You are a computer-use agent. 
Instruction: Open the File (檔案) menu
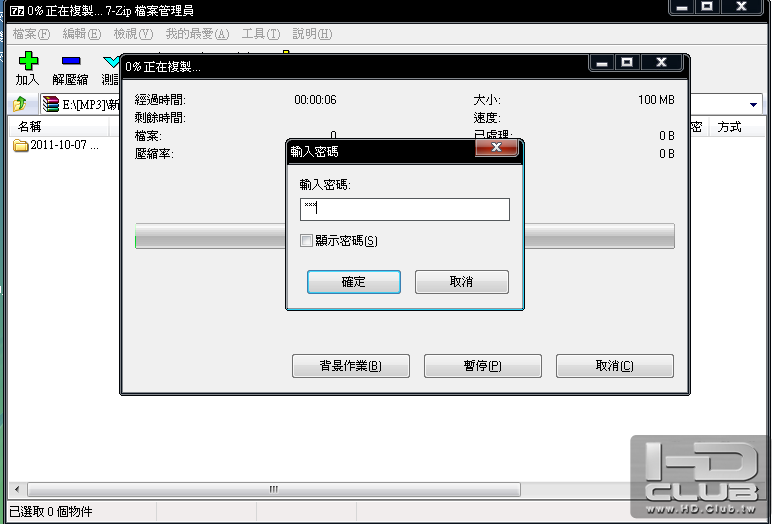(x=31, y=34)
